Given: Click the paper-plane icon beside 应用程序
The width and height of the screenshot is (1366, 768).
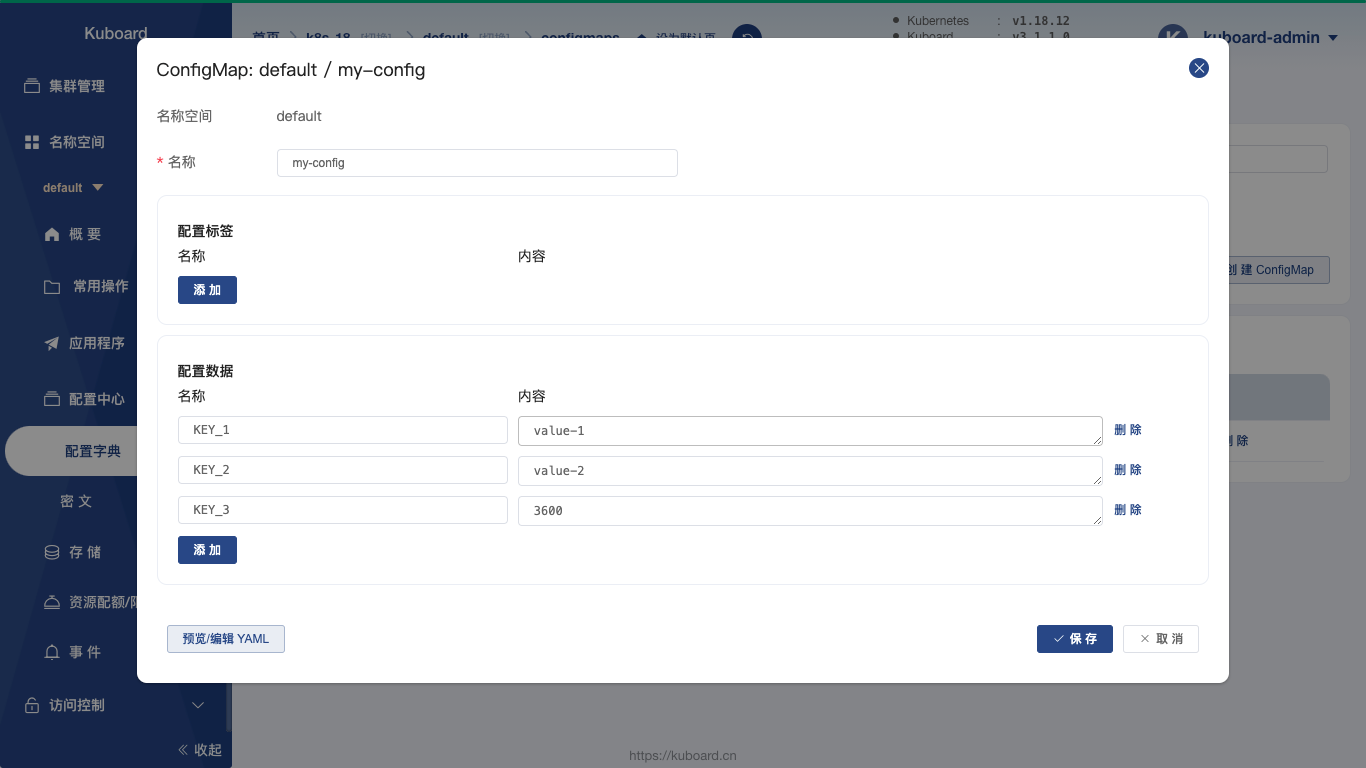Looking at the screenshot, I should click(x=52, y=343).
